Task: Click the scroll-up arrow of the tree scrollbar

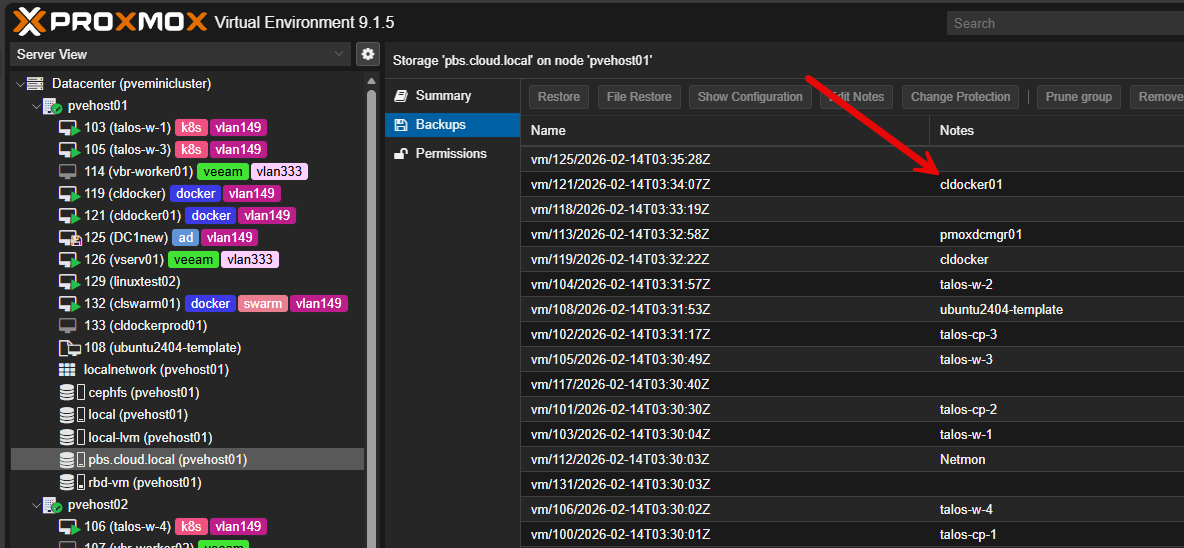Action: point(371,81)
